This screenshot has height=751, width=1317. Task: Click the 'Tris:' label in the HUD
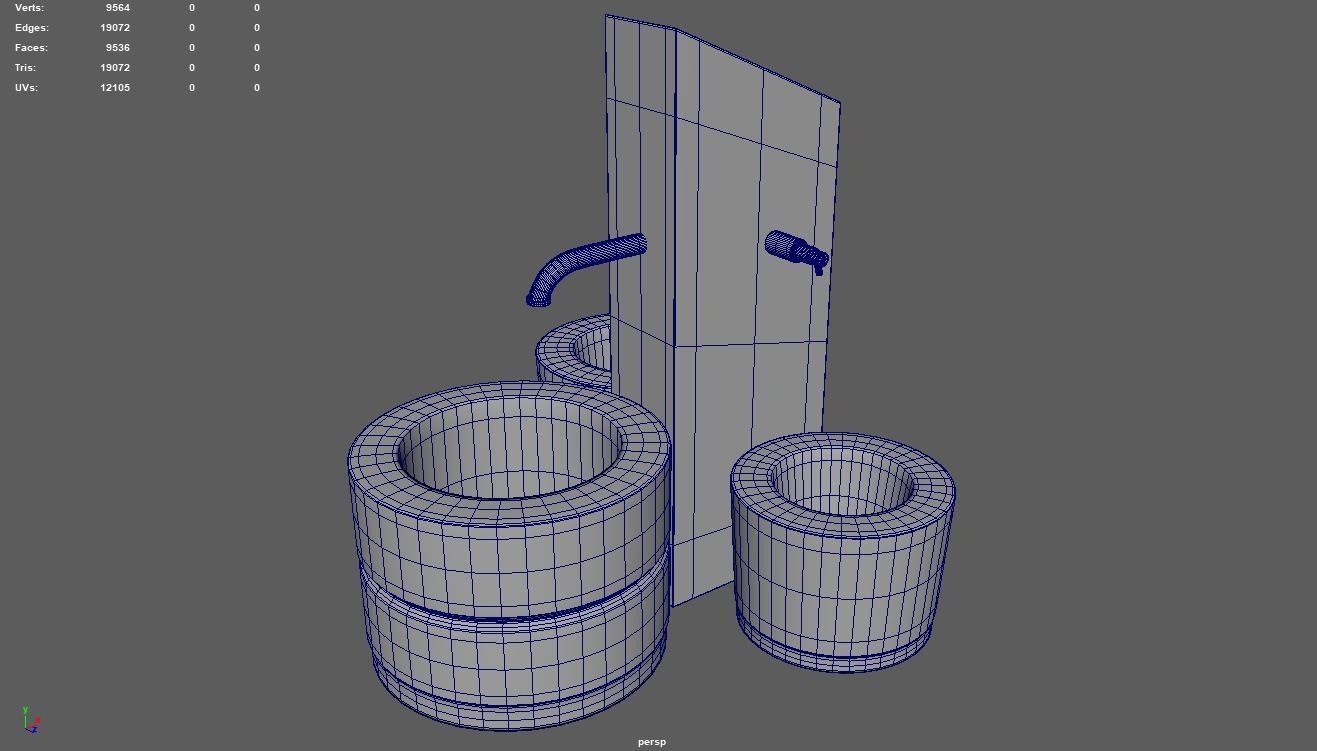(x=25, y=68)
